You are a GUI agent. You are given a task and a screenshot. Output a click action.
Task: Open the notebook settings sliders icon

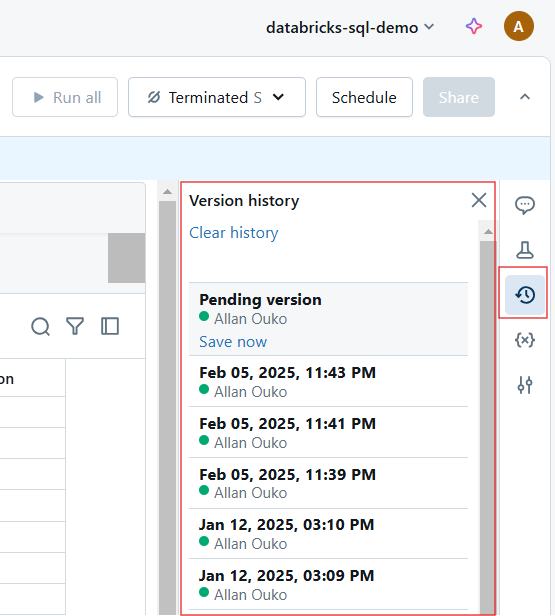[x=525, y=385]
